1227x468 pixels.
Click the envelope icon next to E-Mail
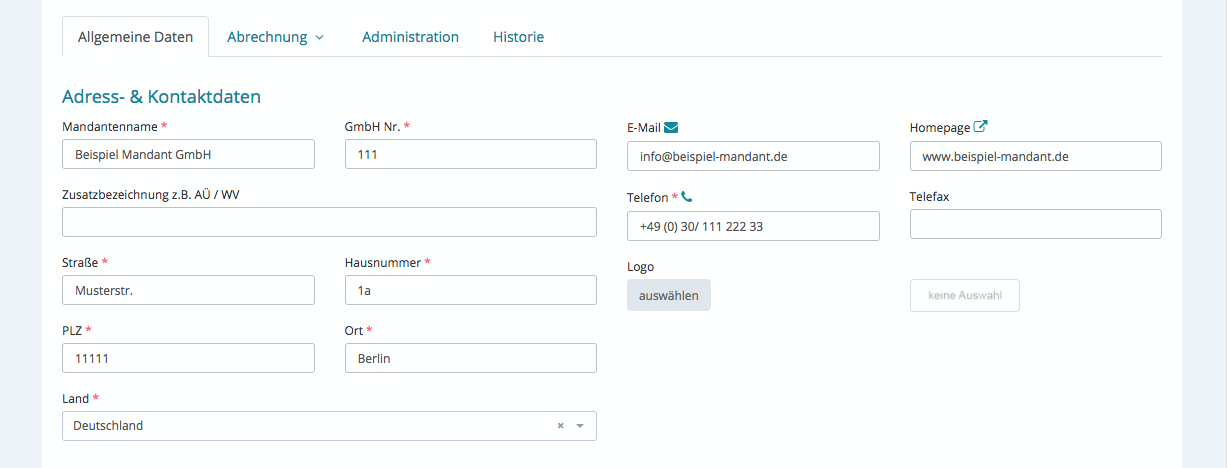(671, 127)
